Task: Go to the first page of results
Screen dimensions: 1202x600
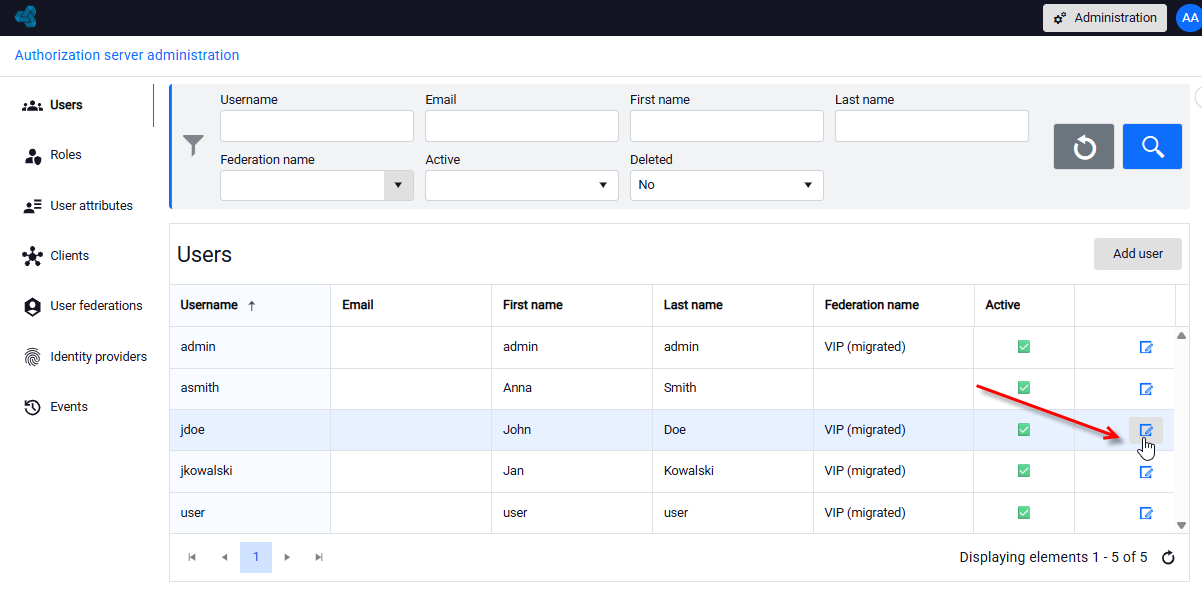Action: (x=192, y=557)
